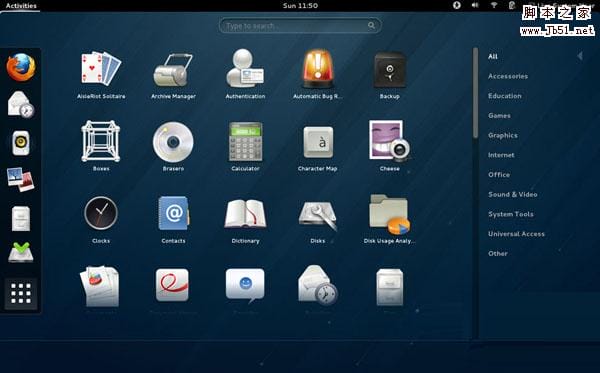Open file cabinet app in grid

coord(390,287)
